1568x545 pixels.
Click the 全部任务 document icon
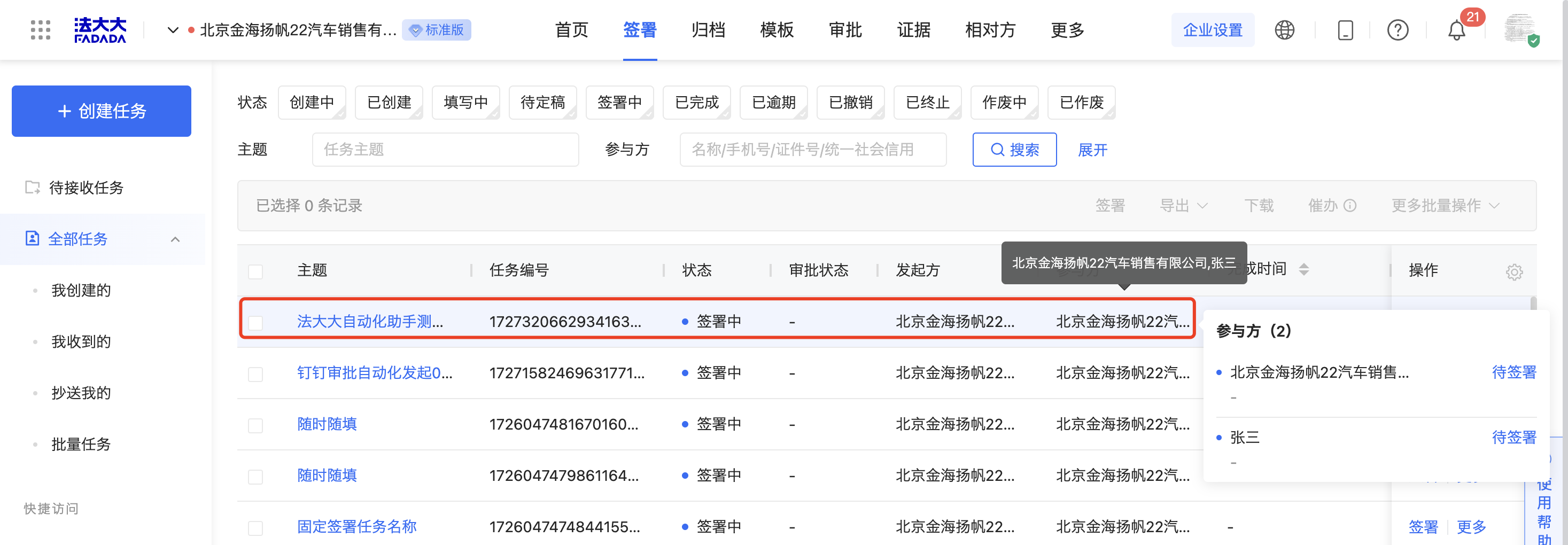[32, 238]
